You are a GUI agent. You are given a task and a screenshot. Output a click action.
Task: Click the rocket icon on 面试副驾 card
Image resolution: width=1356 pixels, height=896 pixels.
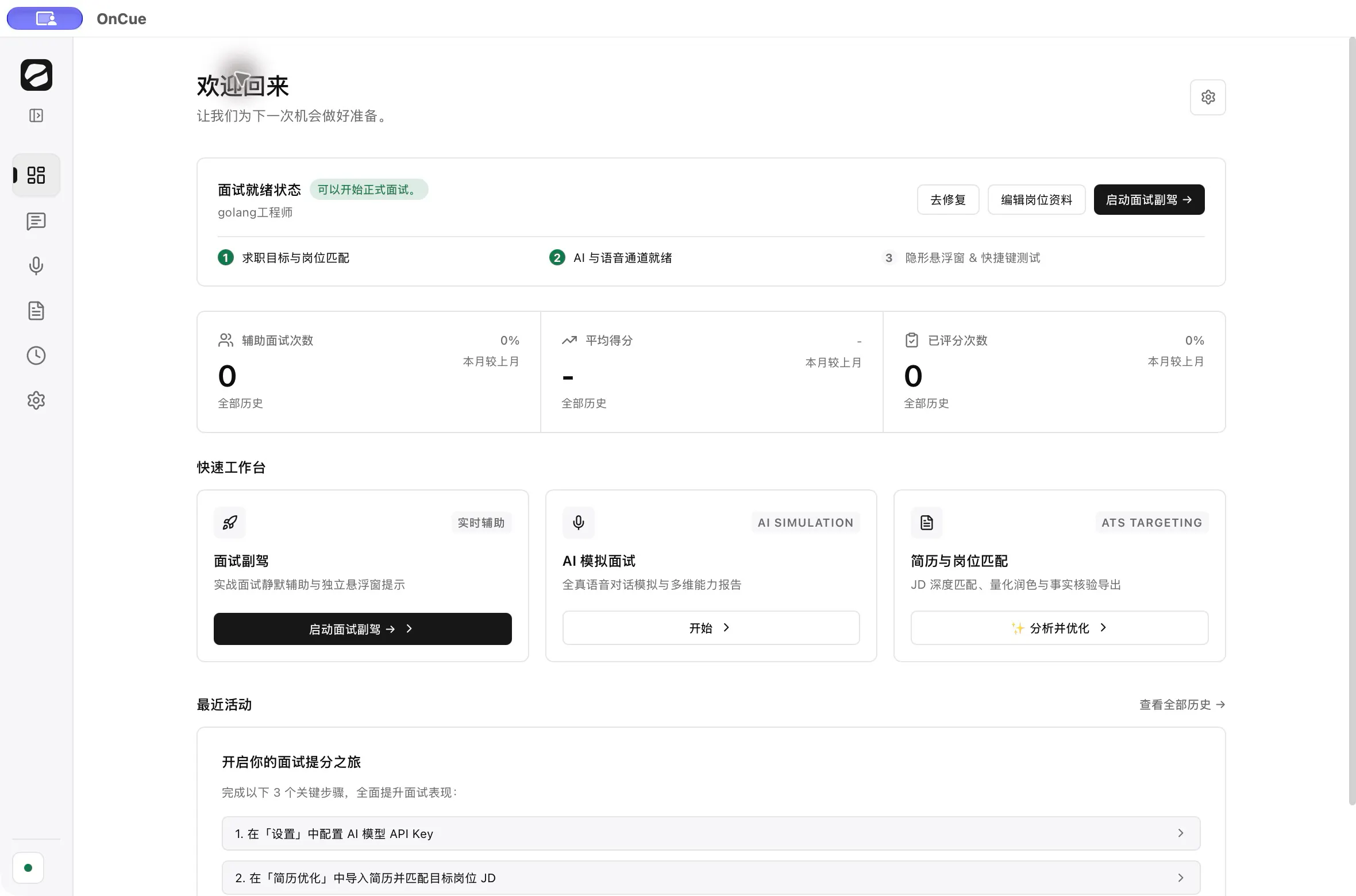[x=230, y=523]
